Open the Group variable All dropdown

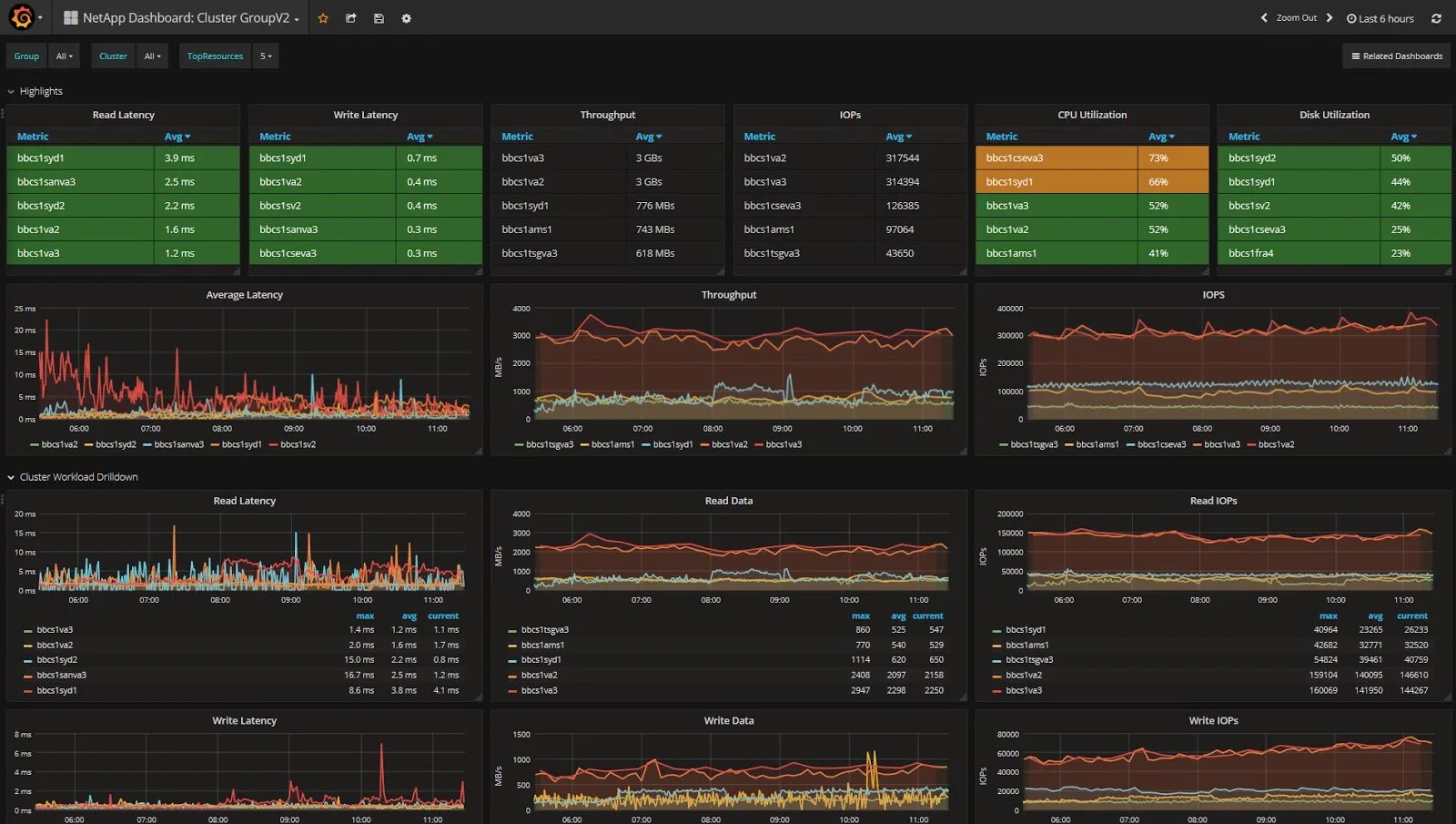click(x=65, y=56)
